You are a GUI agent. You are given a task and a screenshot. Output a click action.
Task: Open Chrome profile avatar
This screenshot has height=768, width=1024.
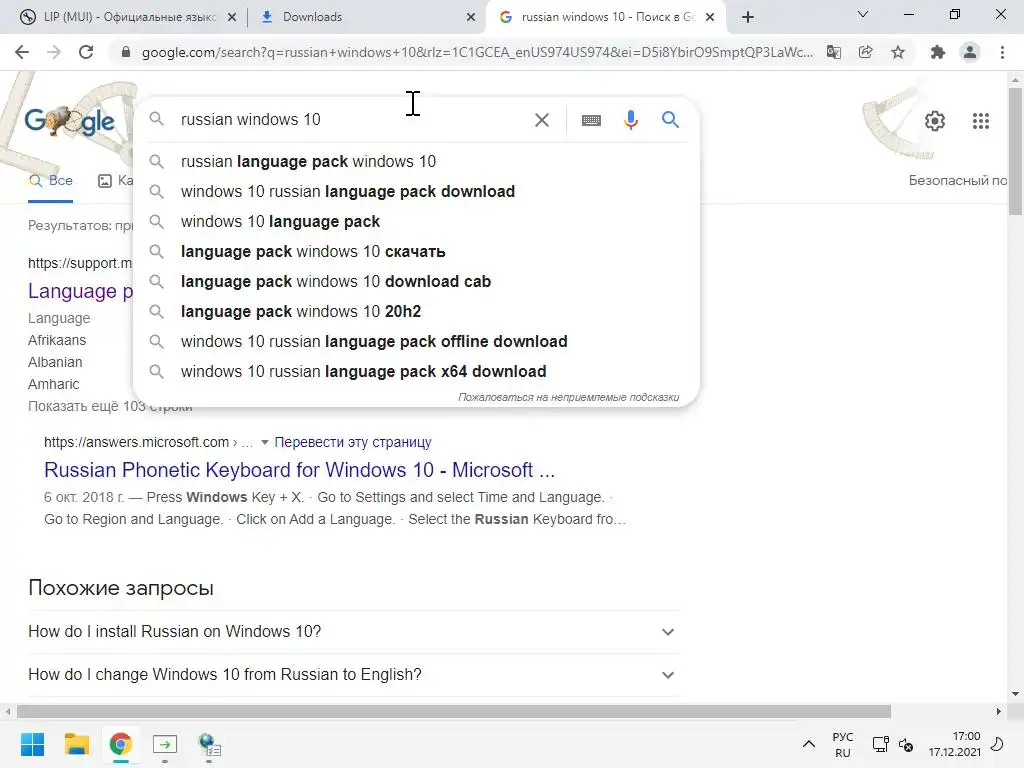970,52
